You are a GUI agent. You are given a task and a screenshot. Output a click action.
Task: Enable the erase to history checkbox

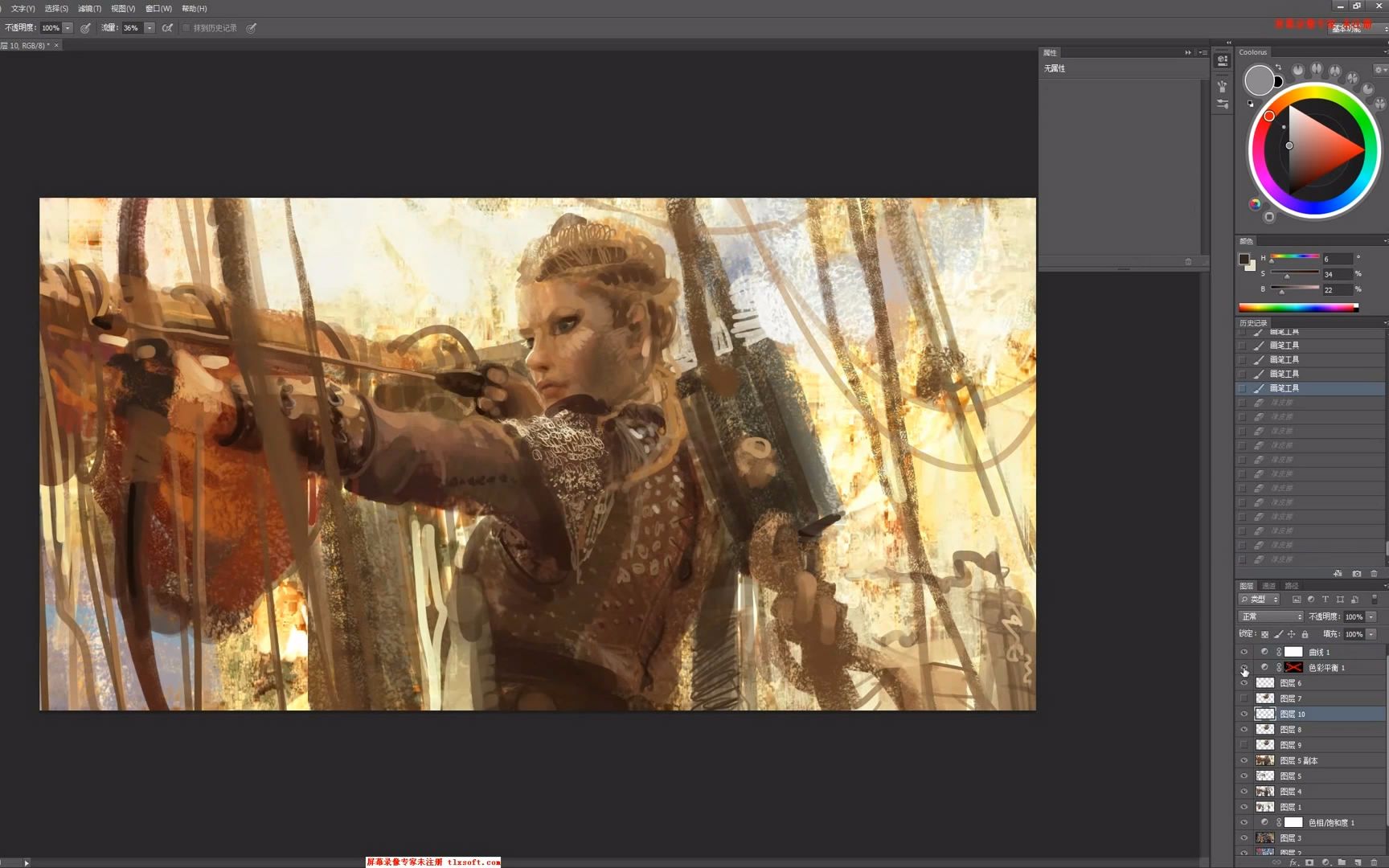click(x=186, y=28)
